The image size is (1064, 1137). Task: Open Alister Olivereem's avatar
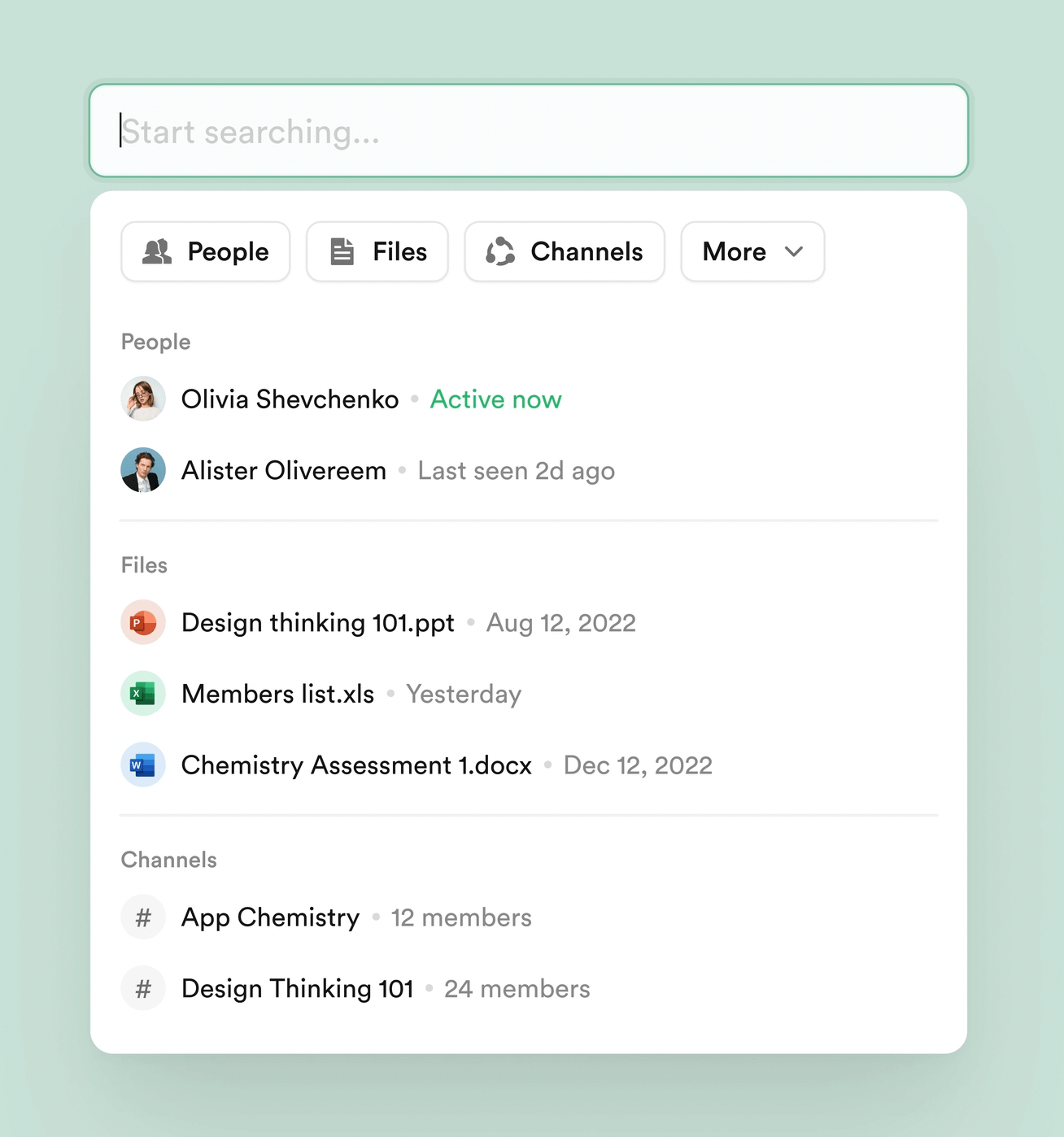[x=143, y=470]
